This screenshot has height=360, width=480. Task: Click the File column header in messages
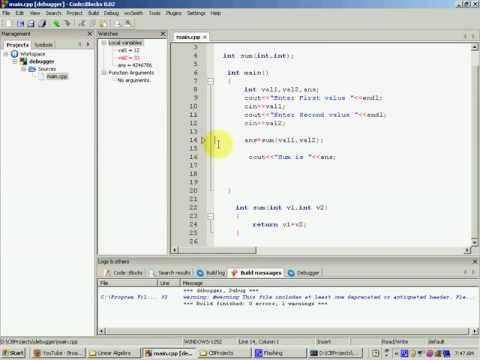(x=127, y=283)
